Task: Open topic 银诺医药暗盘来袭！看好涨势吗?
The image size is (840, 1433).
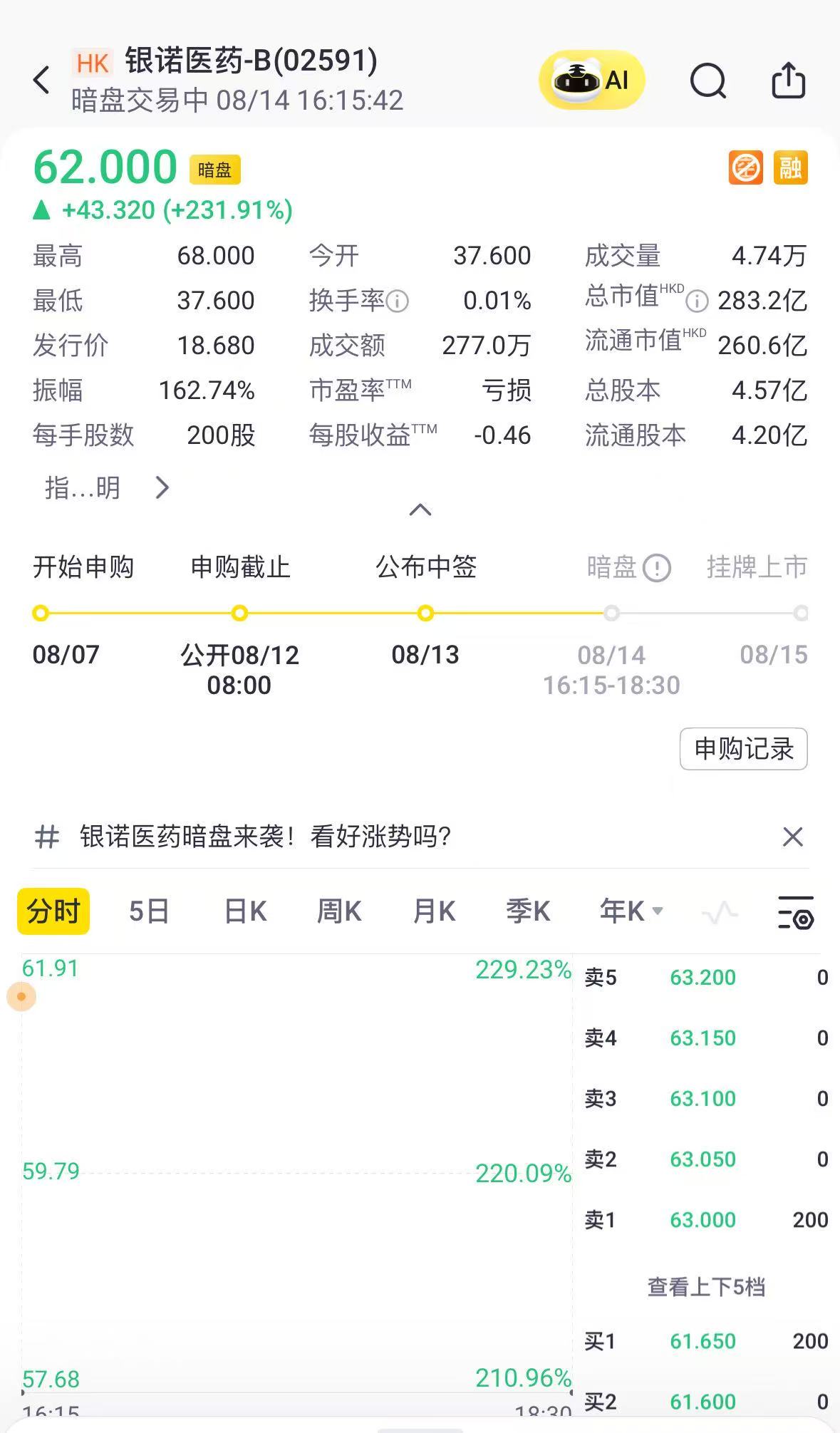Action: [265, 837]
